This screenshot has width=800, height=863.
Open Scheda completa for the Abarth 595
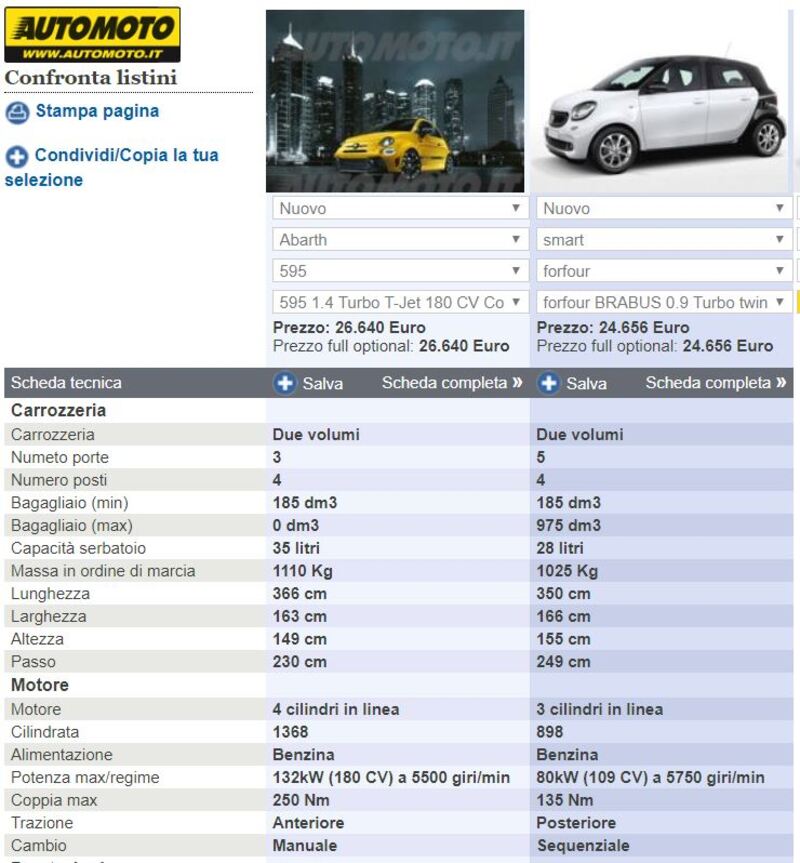point(444,383)
